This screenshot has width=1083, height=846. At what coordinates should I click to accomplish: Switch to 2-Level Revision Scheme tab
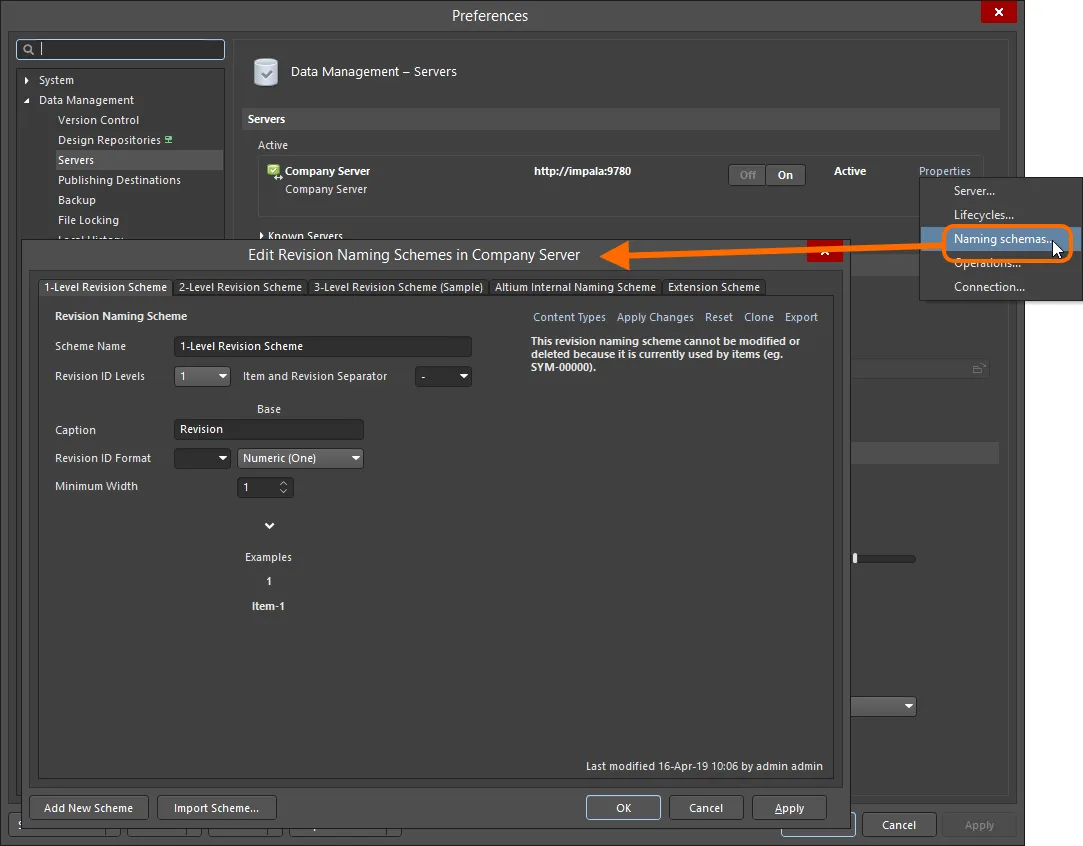click(x=240, y=287)
